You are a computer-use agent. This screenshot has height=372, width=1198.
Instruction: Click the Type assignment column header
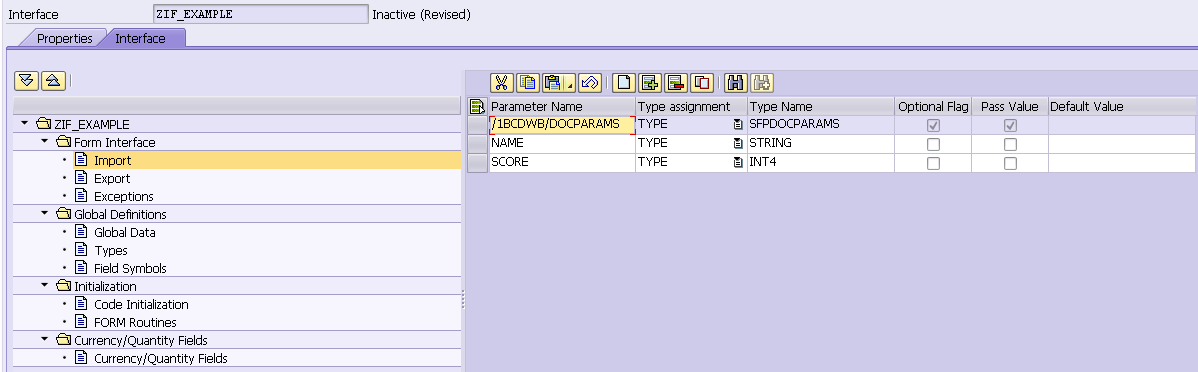click(x=691, y=107)
